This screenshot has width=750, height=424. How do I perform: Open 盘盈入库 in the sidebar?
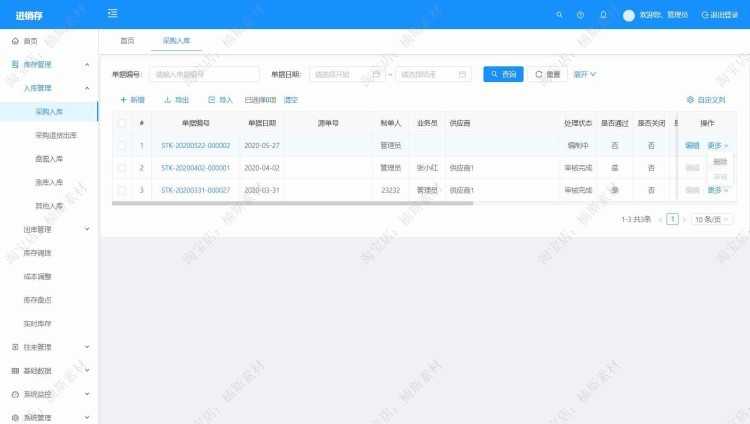click(49, 159)
